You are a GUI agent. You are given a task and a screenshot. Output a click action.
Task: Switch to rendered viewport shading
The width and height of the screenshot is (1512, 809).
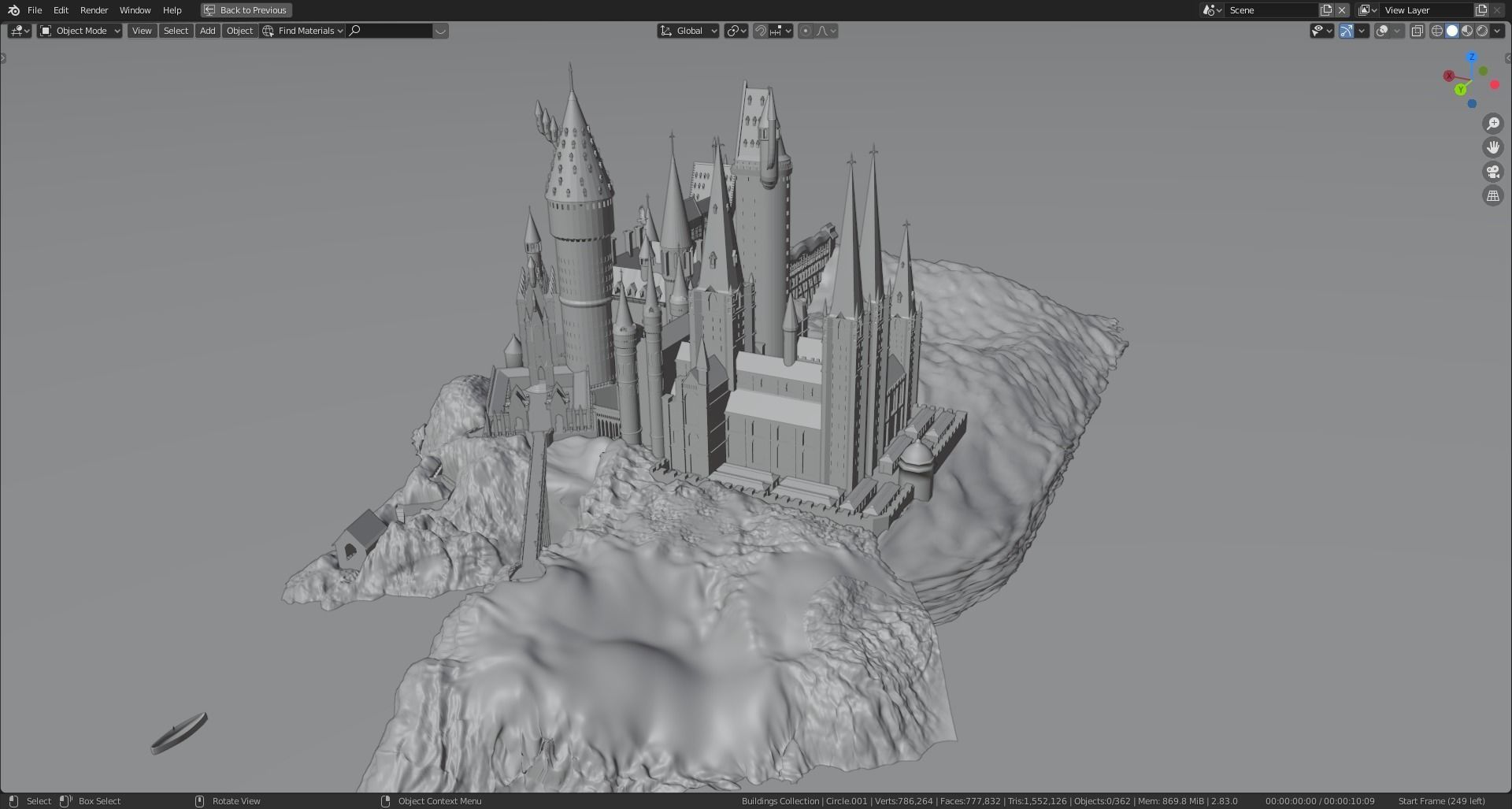(1482, 31)
